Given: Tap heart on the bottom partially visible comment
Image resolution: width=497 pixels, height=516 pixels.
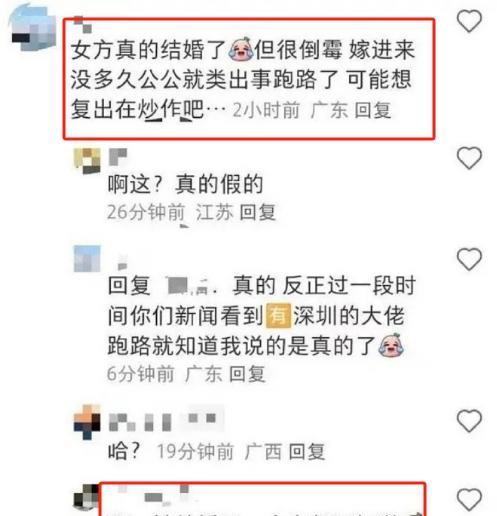Looking at the screenshot, I should point(469,500).
